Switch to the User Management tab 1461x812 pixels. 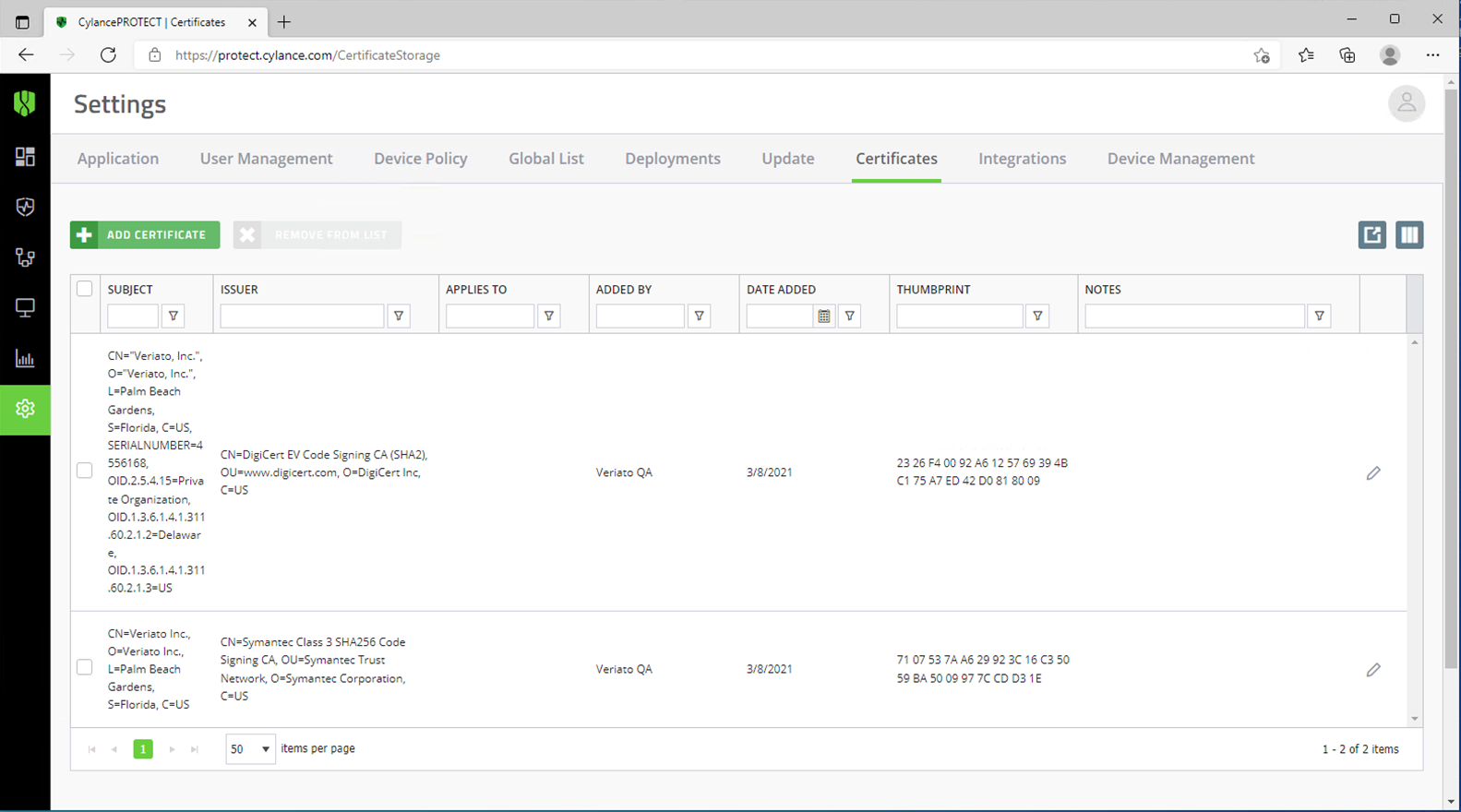266,159
